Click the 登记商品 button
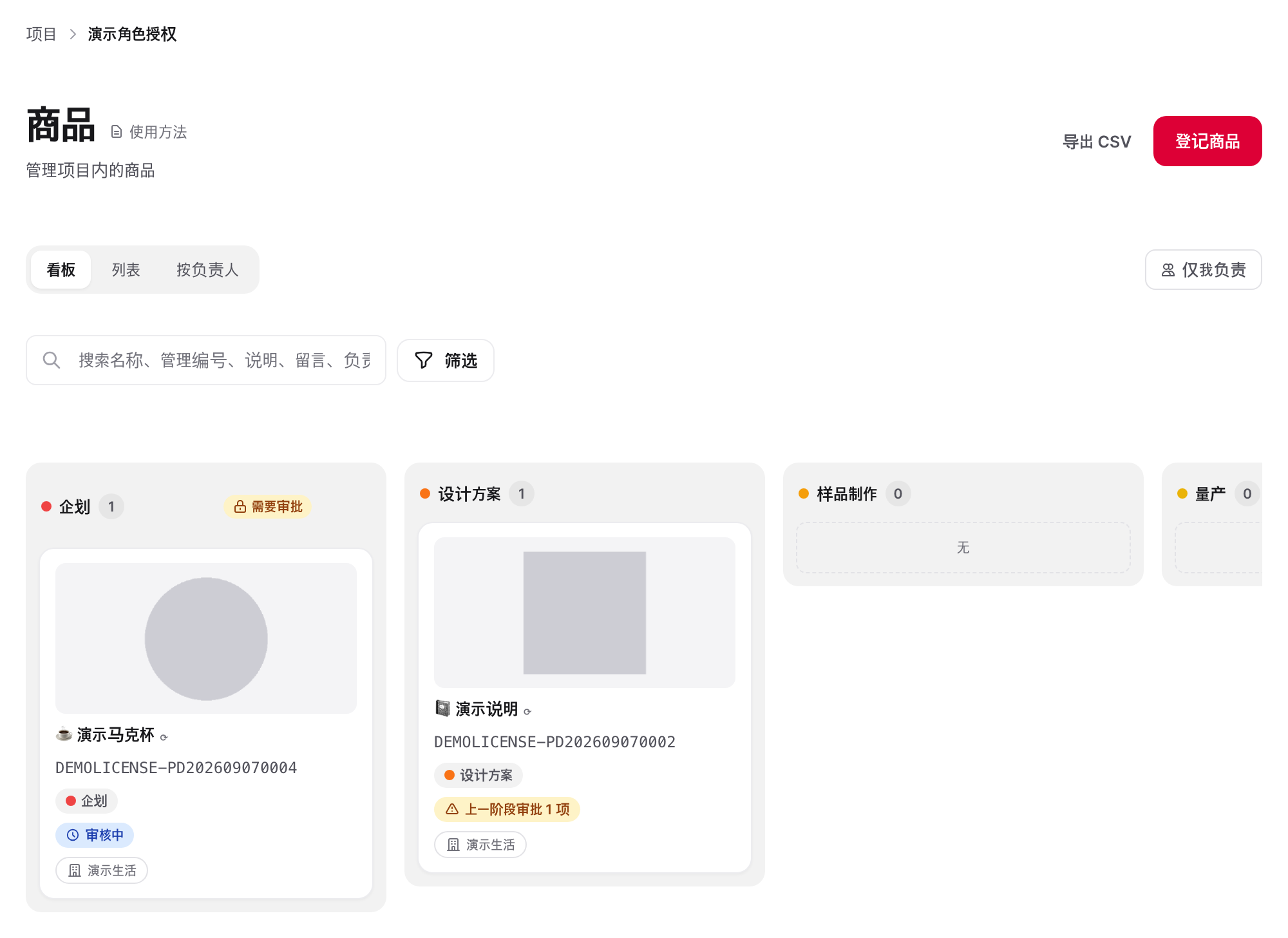The width and height of the screenshot is (1288, 938). (x=1207, y=141)
